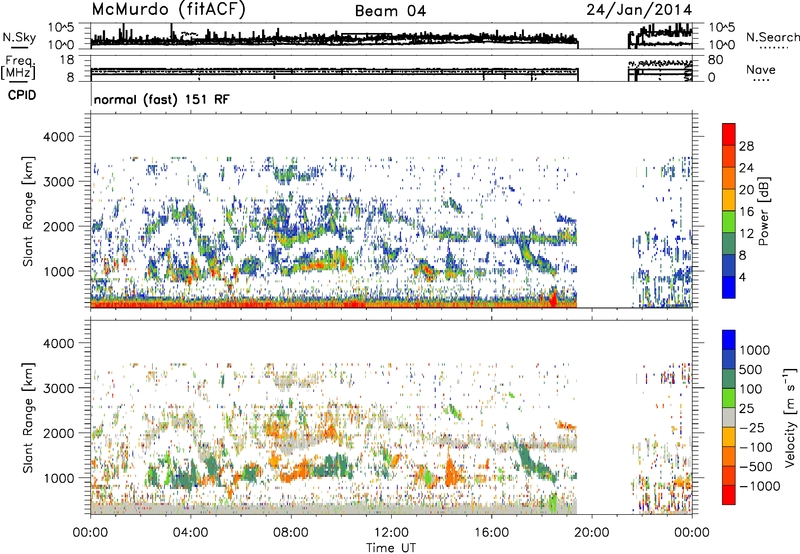Image resolution: width=800 pixels, height=554 pixels.
Task: Click the '12' value on power colorbar
Action: [746, 234]
